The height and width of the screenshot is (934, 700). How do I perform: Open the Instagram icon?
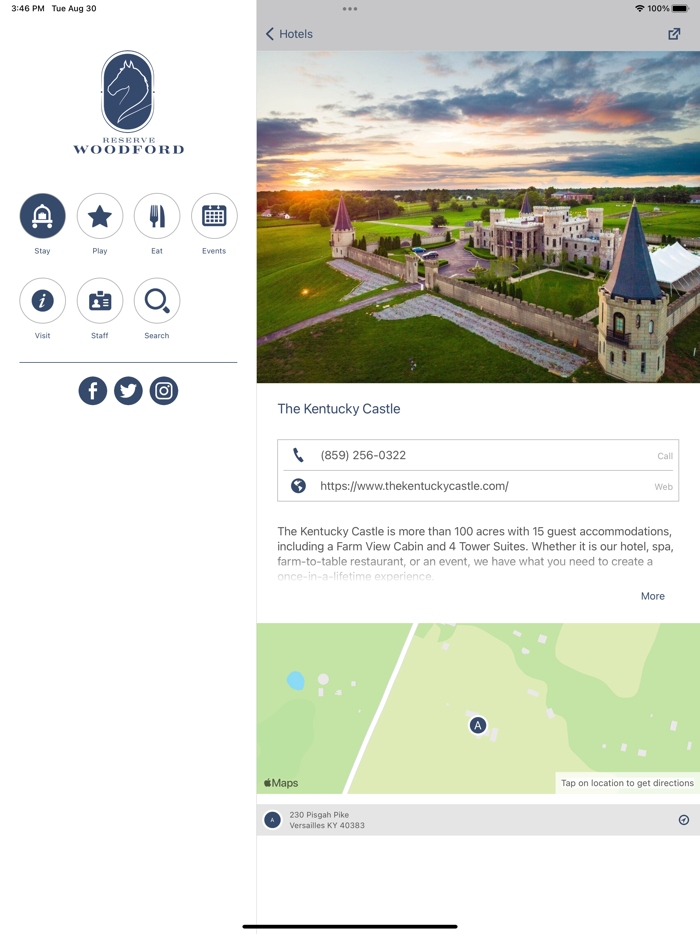(x=164, y=391)
